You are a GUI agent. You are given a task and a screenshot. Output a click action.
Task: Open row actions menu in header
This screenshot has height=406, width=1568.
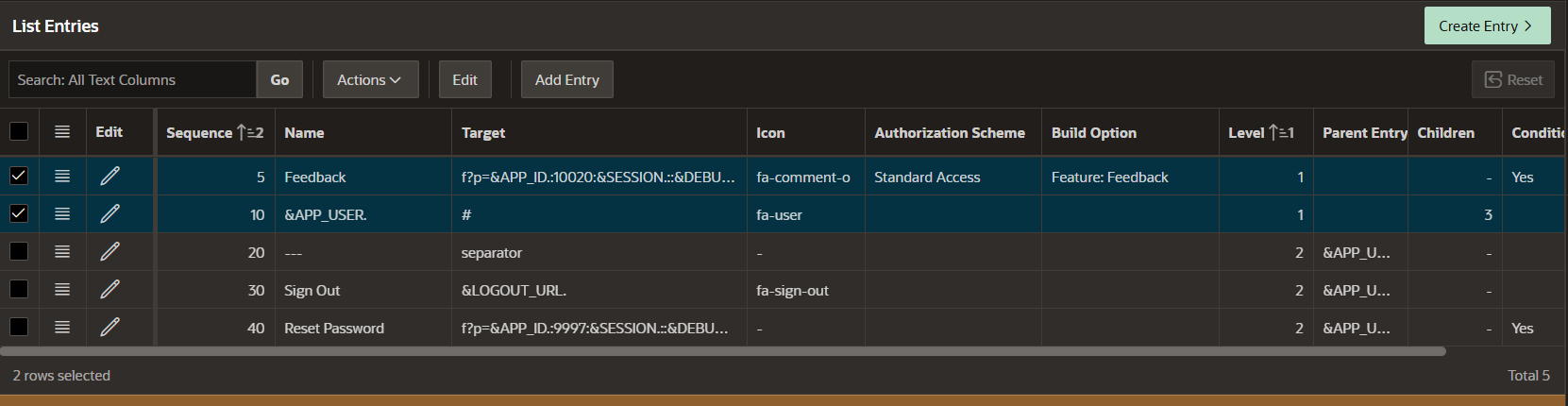tap(62, 132)
